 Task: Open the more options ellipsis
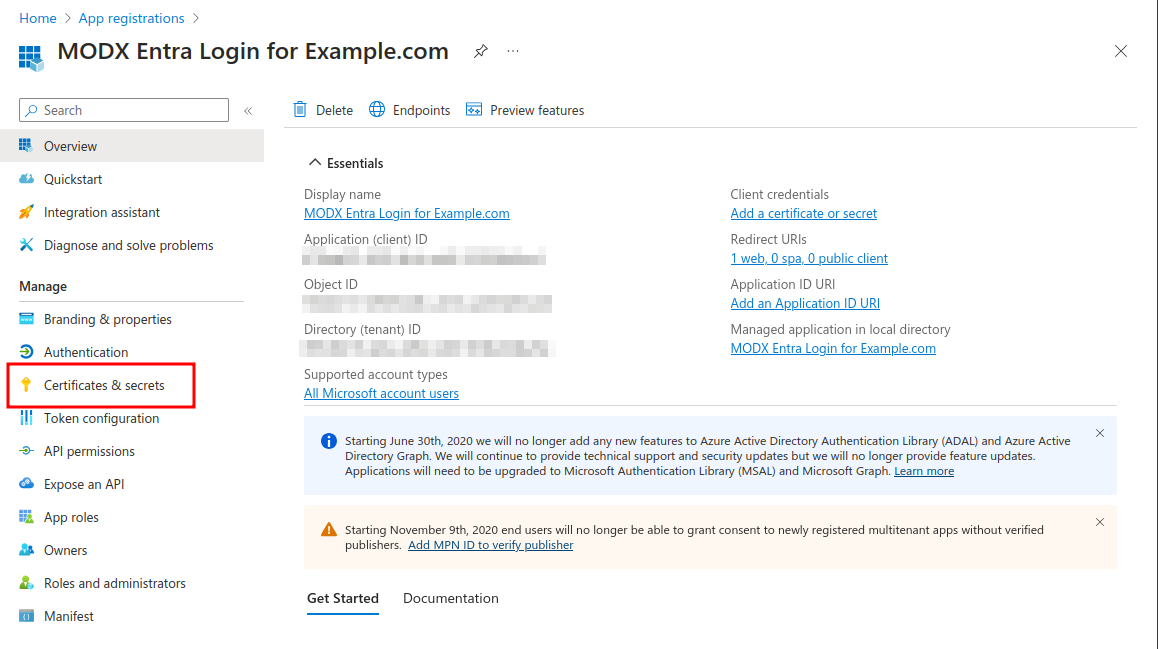513,51
